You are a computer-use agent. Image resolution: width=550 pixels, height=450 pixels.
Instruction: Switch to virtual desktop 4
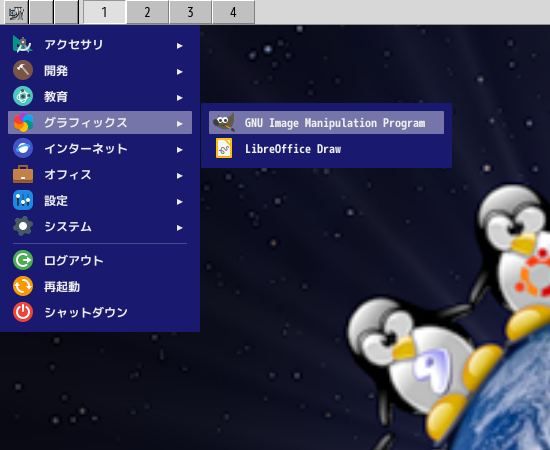tap(233, 12)
